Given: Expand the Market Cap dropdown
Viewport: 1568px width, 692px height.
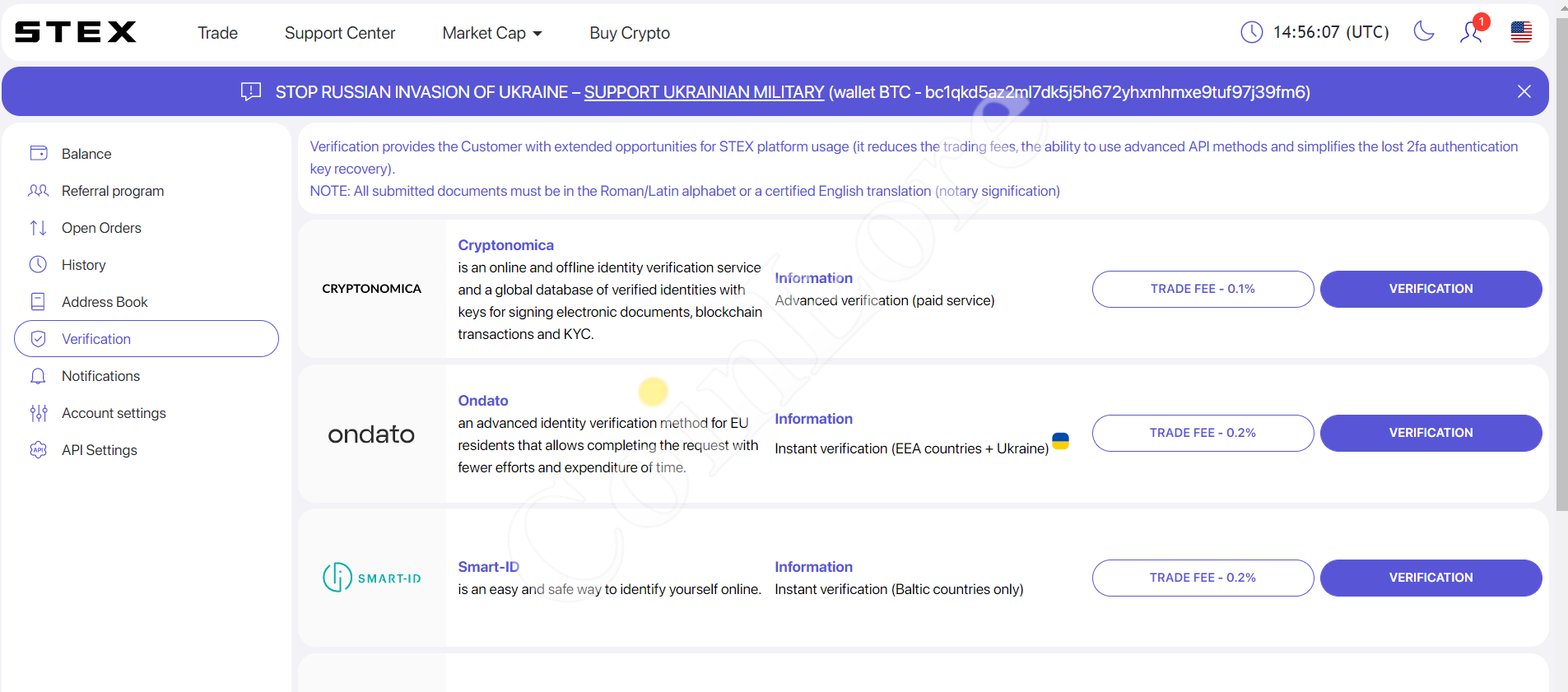Looking at the screenshot, I should (492, 33).
